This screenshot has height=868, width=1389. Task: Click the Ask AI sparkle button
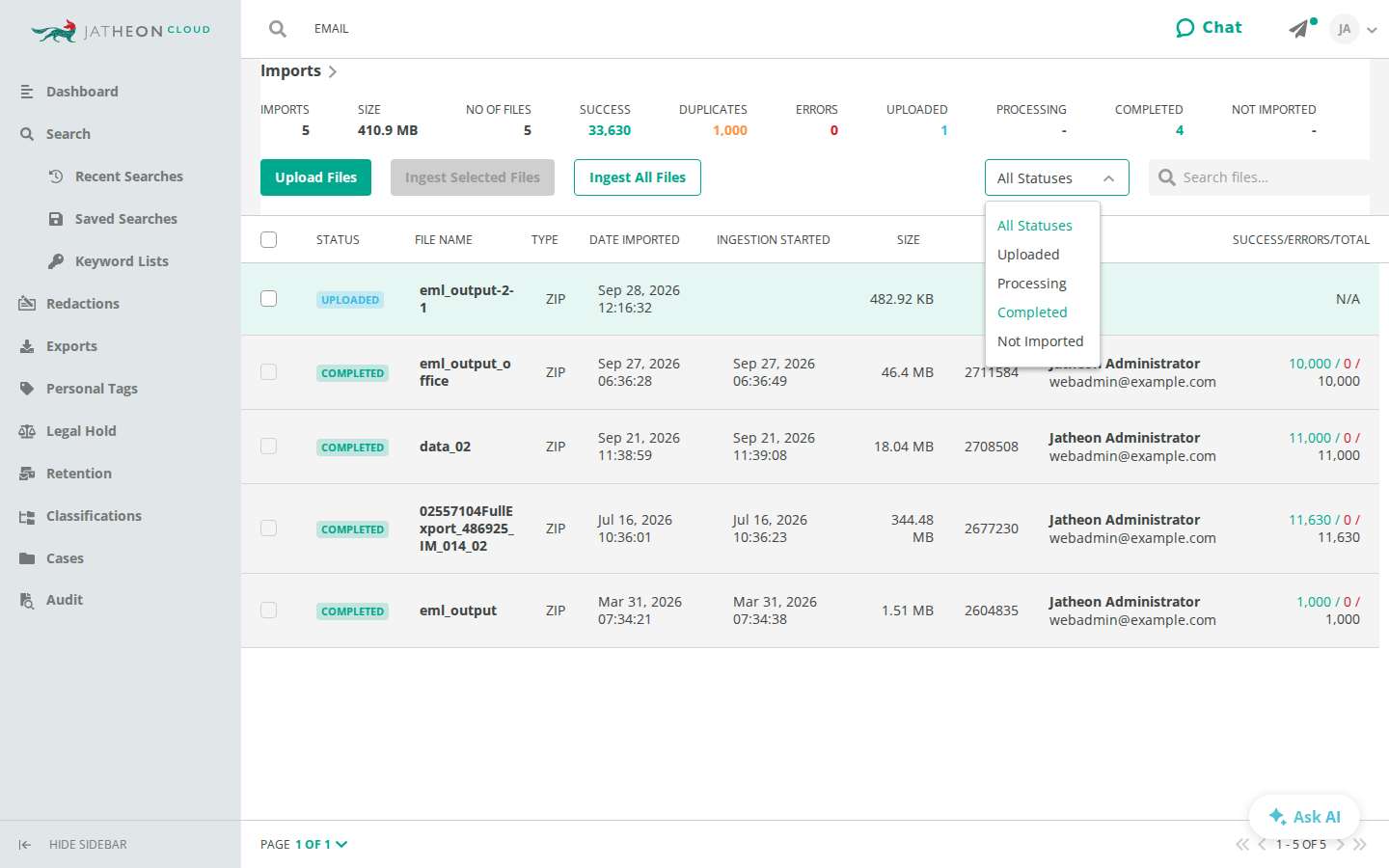pos(1304,817)
